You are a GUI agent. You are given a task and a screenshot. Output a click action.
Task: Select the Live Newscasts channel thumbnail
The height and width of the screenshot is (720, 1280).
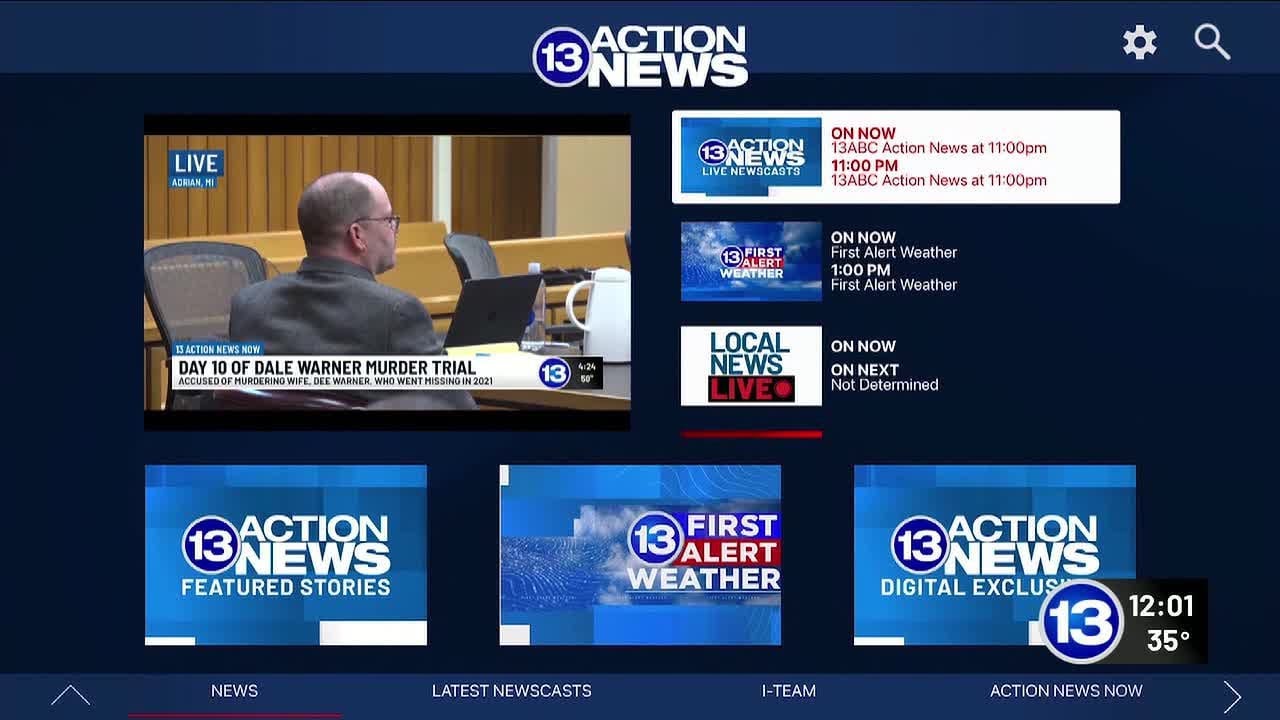pos(751,156)
